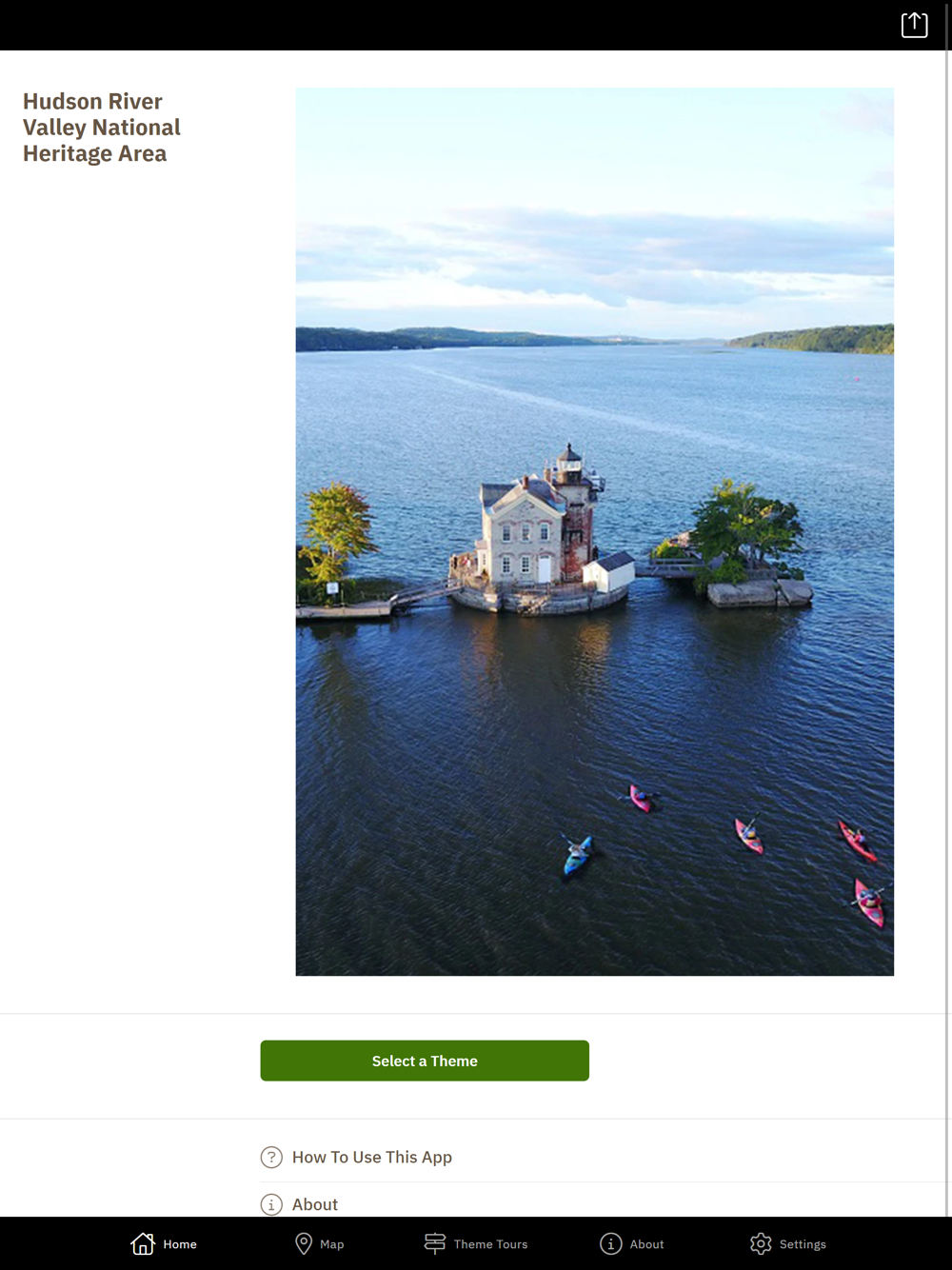Switch to the Map tab label
This screenshot has width=952, height=1270.
[332, 1244]
